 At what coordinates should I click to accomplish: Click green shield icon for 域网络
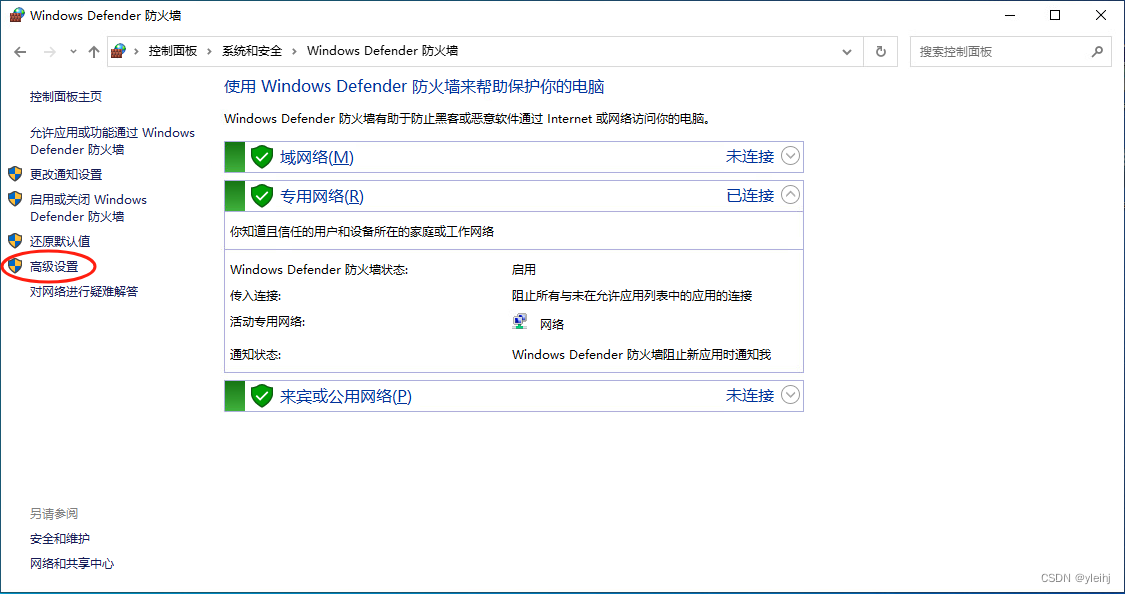[x=262, y=156]
